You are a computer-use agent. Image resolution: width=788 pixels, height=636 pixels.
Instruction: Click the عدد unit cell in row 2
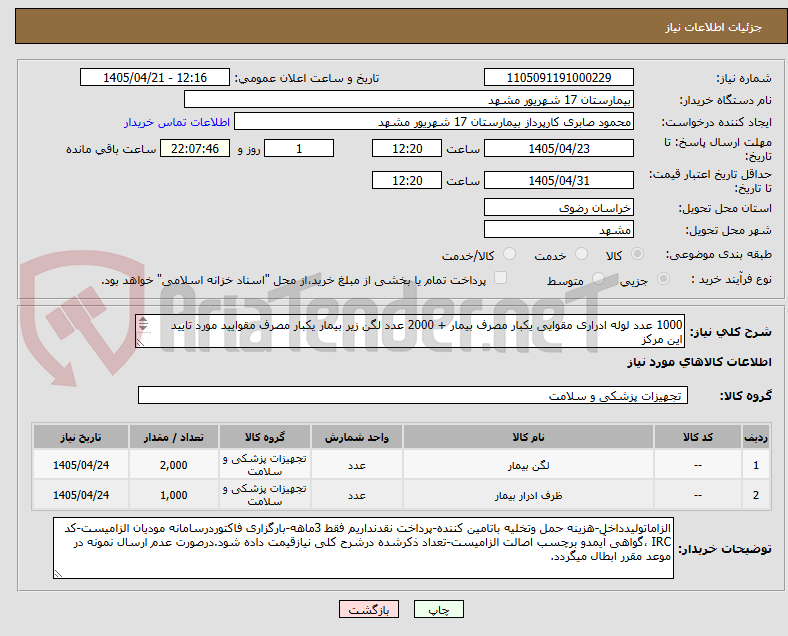[357, 496]
